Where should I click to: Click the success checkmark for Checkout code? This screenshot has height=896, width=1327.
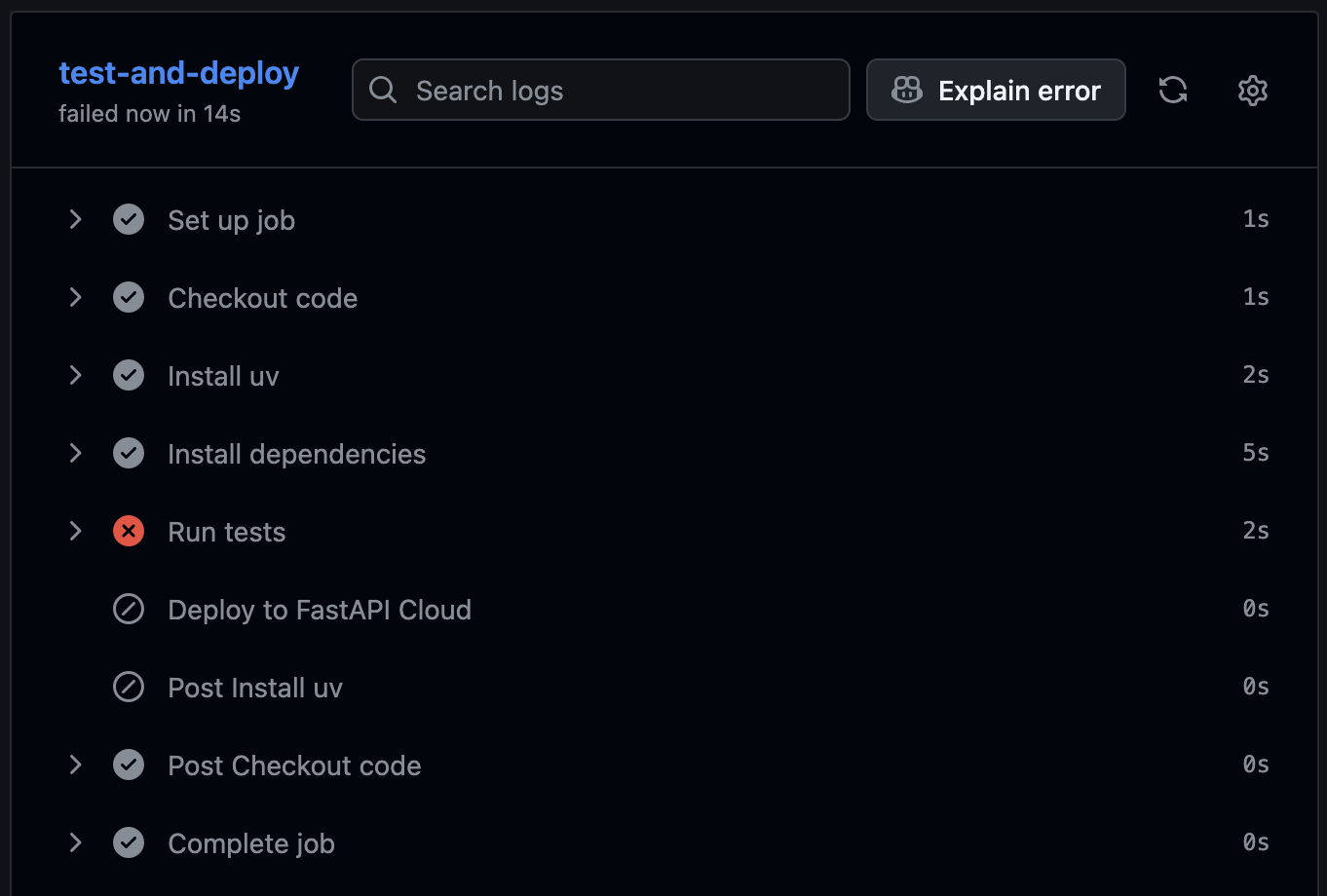pos(129,298)
